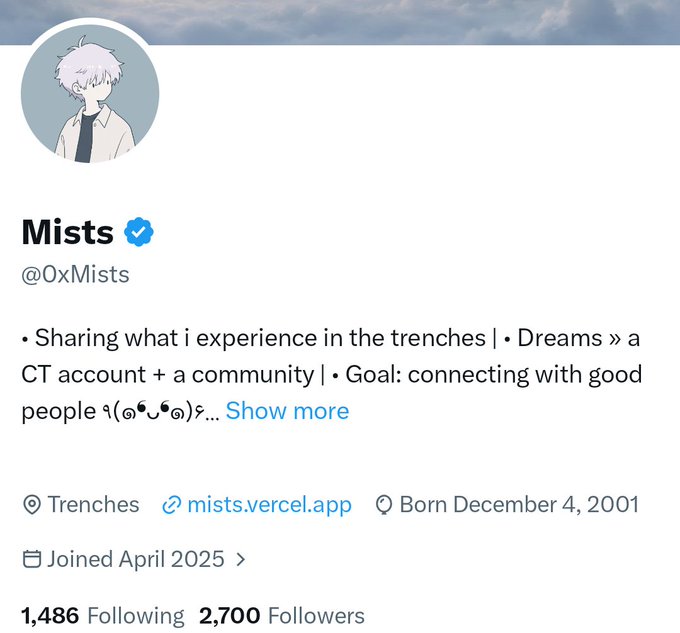Click the location pin icon beside Trenches
The width and height of the screenshot is (680, 633).
(32, 505)
